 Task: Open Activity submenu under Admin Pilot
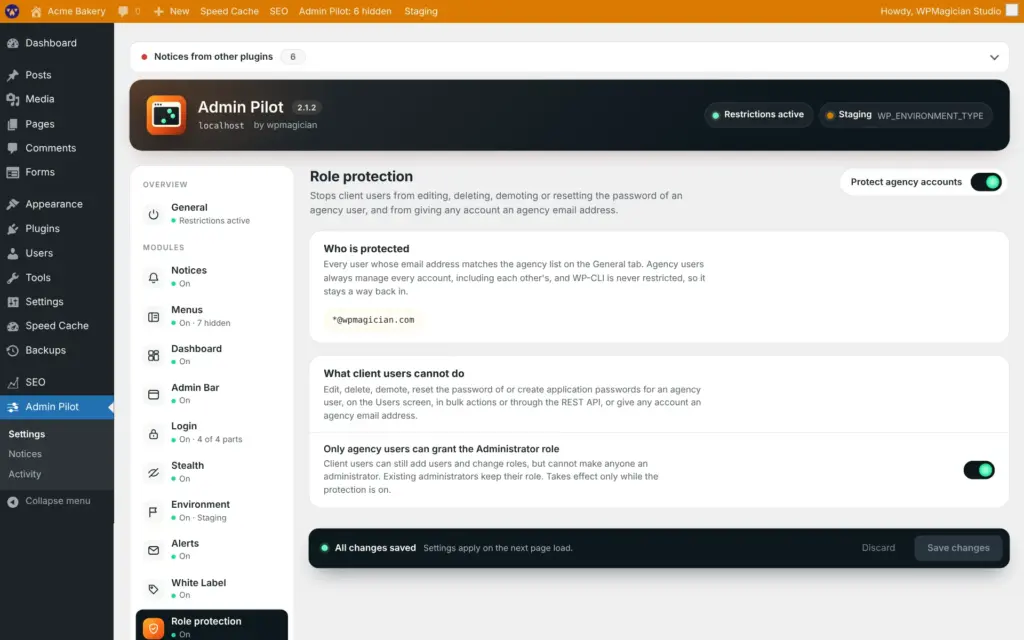(x=25, y=474)
